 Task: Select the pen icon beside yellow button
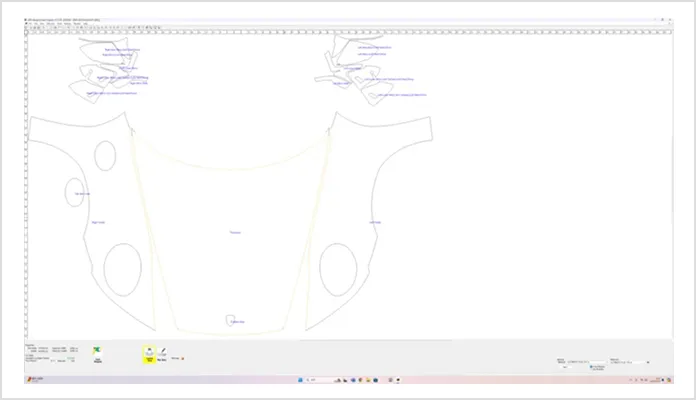tap(162, 352)
